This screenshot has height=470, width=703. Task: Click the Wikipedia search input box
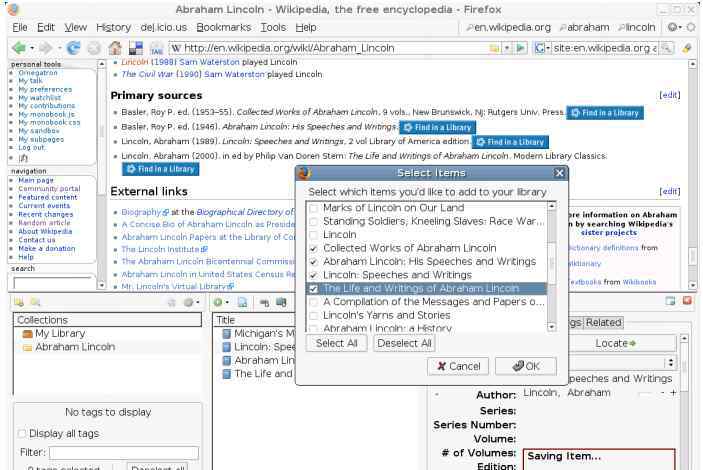(52, 283)
